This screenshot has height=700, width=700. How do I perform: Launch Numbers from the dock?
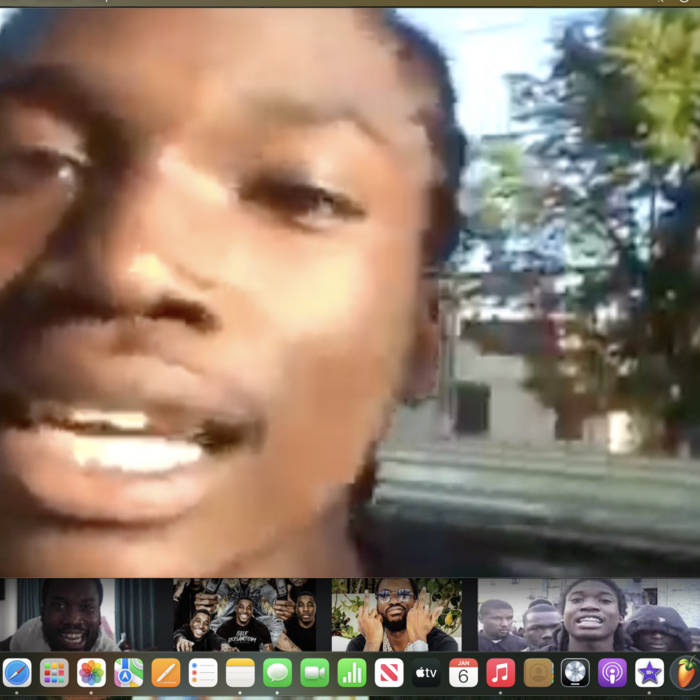pyautogui.click(x=352, y=672)
